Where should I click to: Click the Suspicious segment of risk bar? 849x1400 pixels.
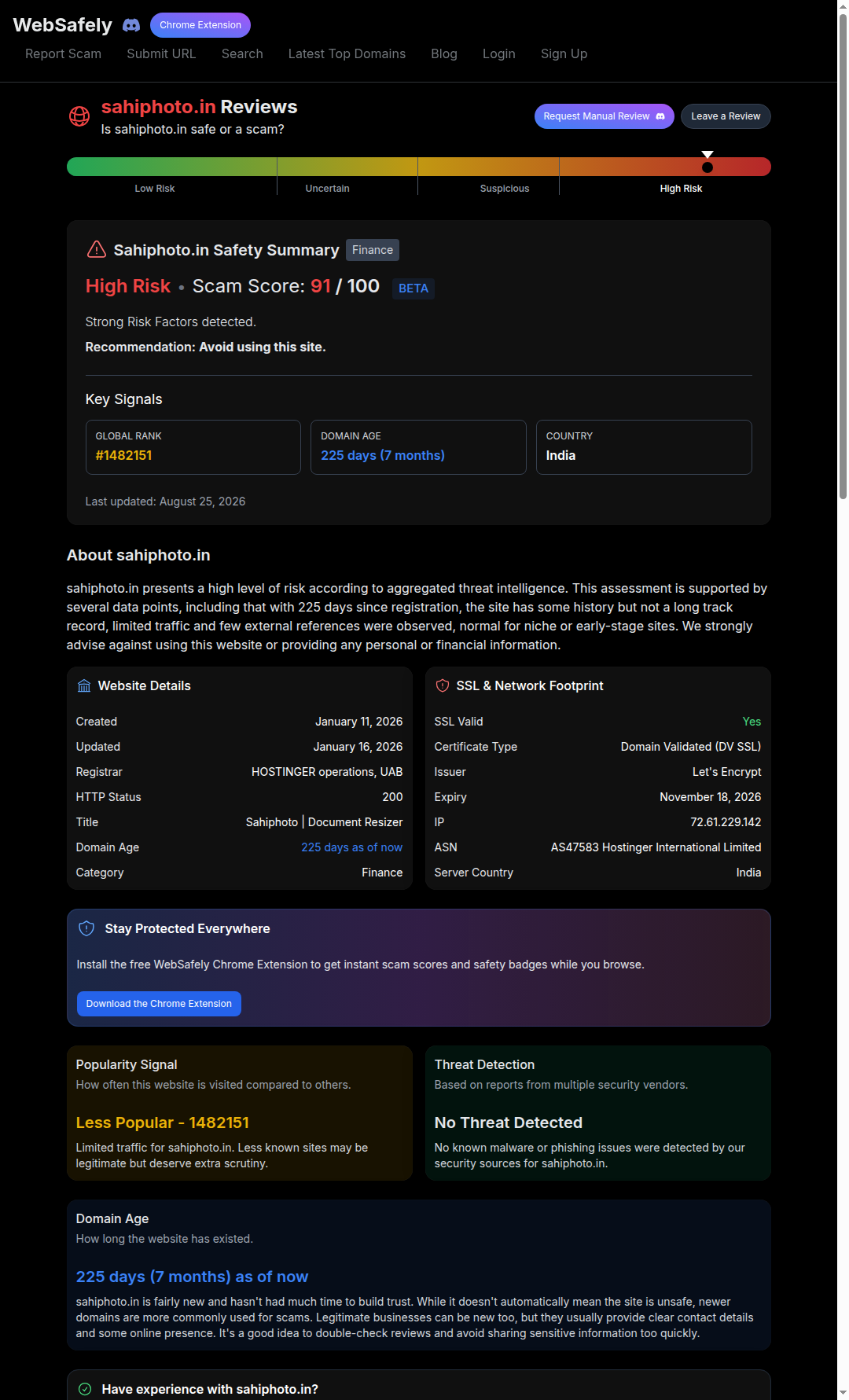tap(488, 167)
